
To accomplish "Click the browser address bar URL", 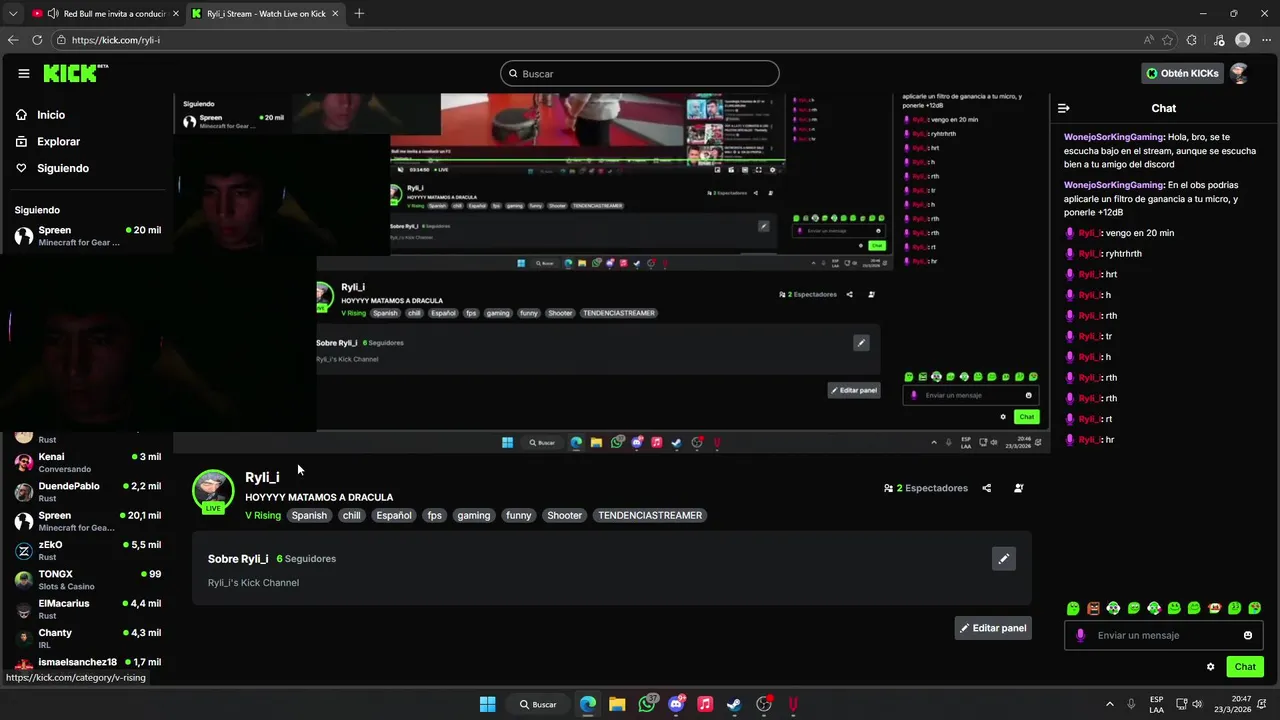I will (x=116, y=40).
